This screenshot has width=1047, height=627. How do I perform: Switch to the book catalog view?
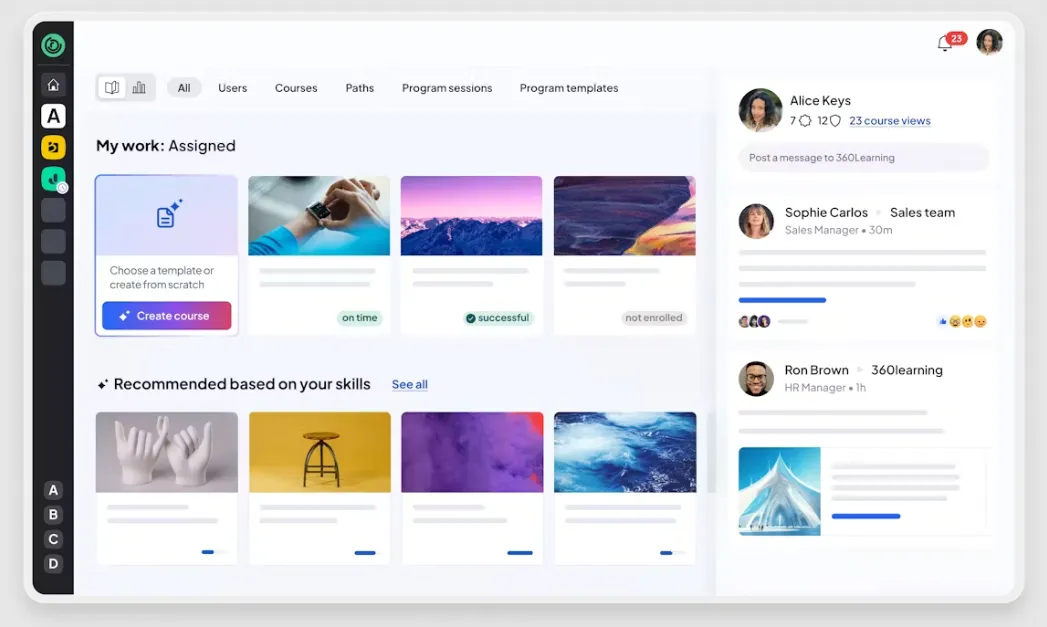point(112,88)
